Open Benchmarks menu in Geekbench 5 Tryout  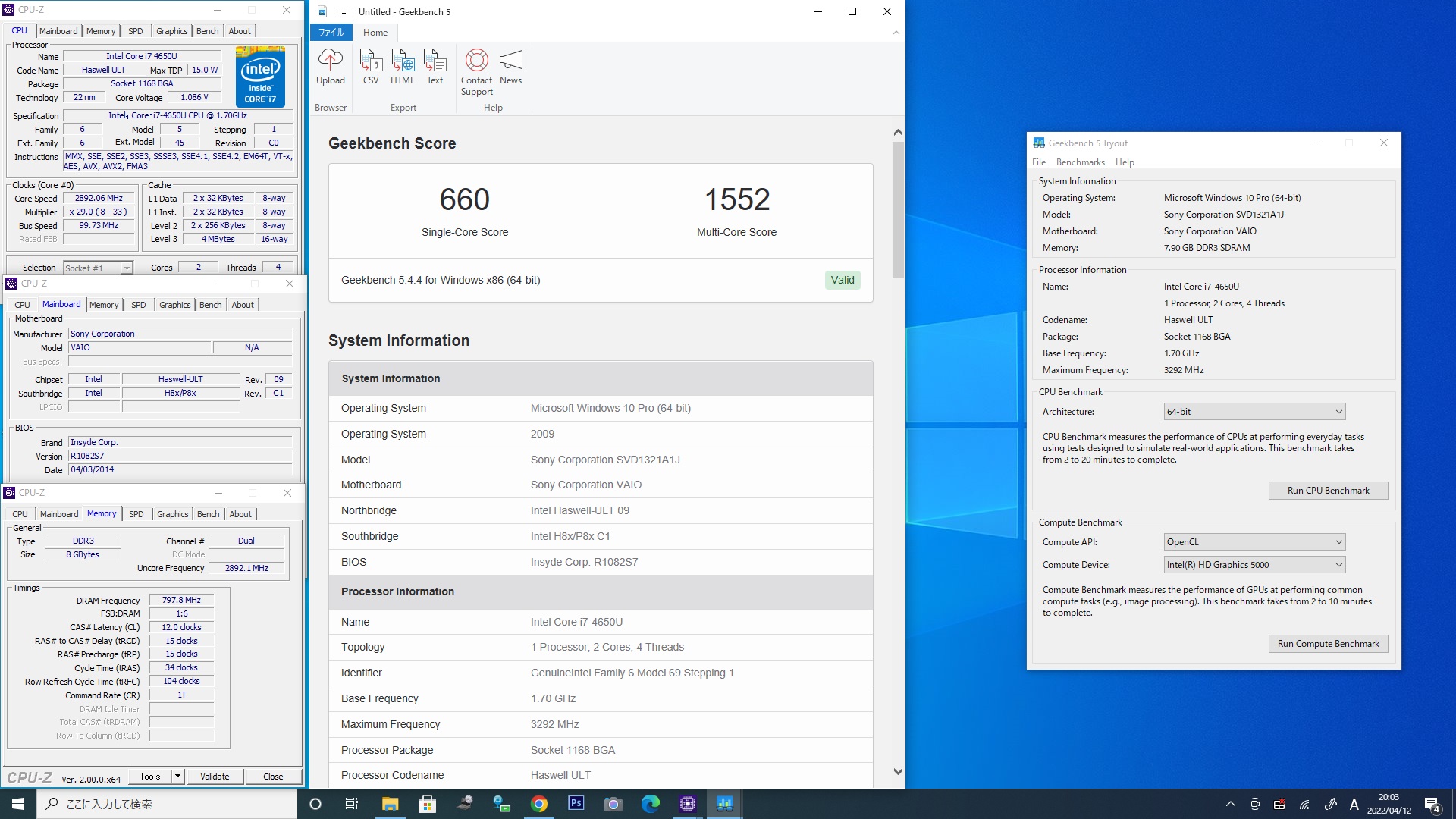1080,162
